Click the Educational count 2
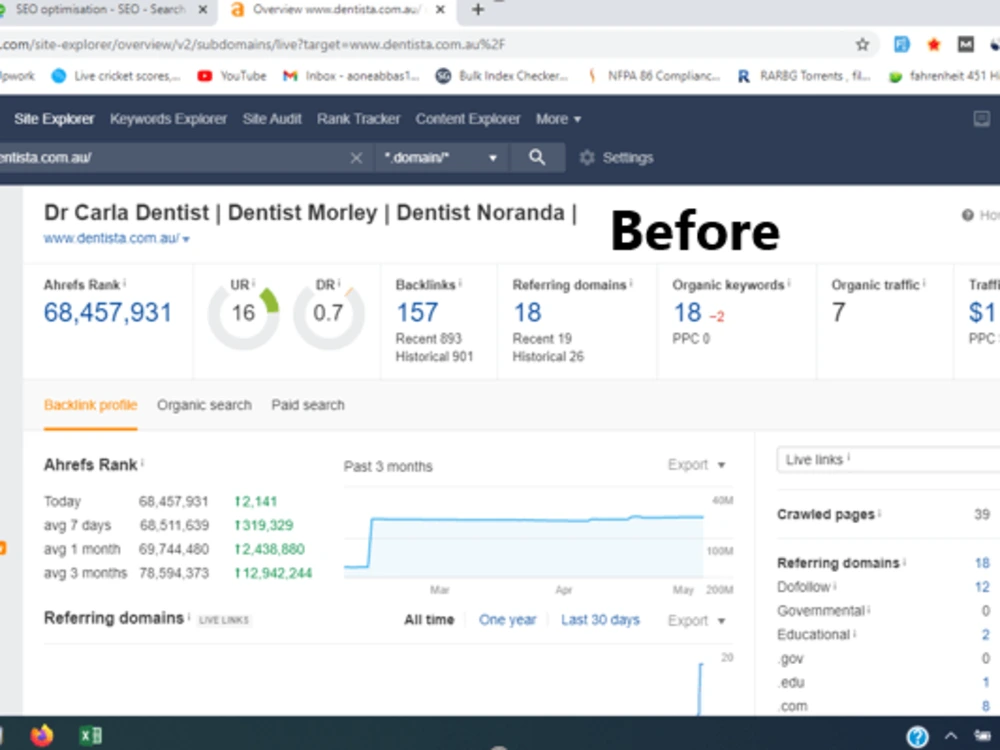This screenshot has height=750, width=1000. pyautogui.click(x=986, y=635)
